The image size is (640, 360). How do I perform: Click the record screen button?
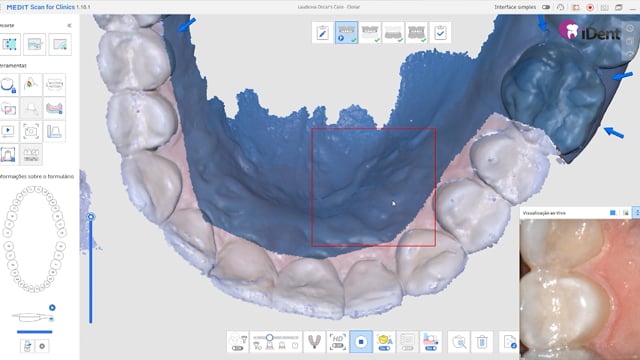(590, 7)
